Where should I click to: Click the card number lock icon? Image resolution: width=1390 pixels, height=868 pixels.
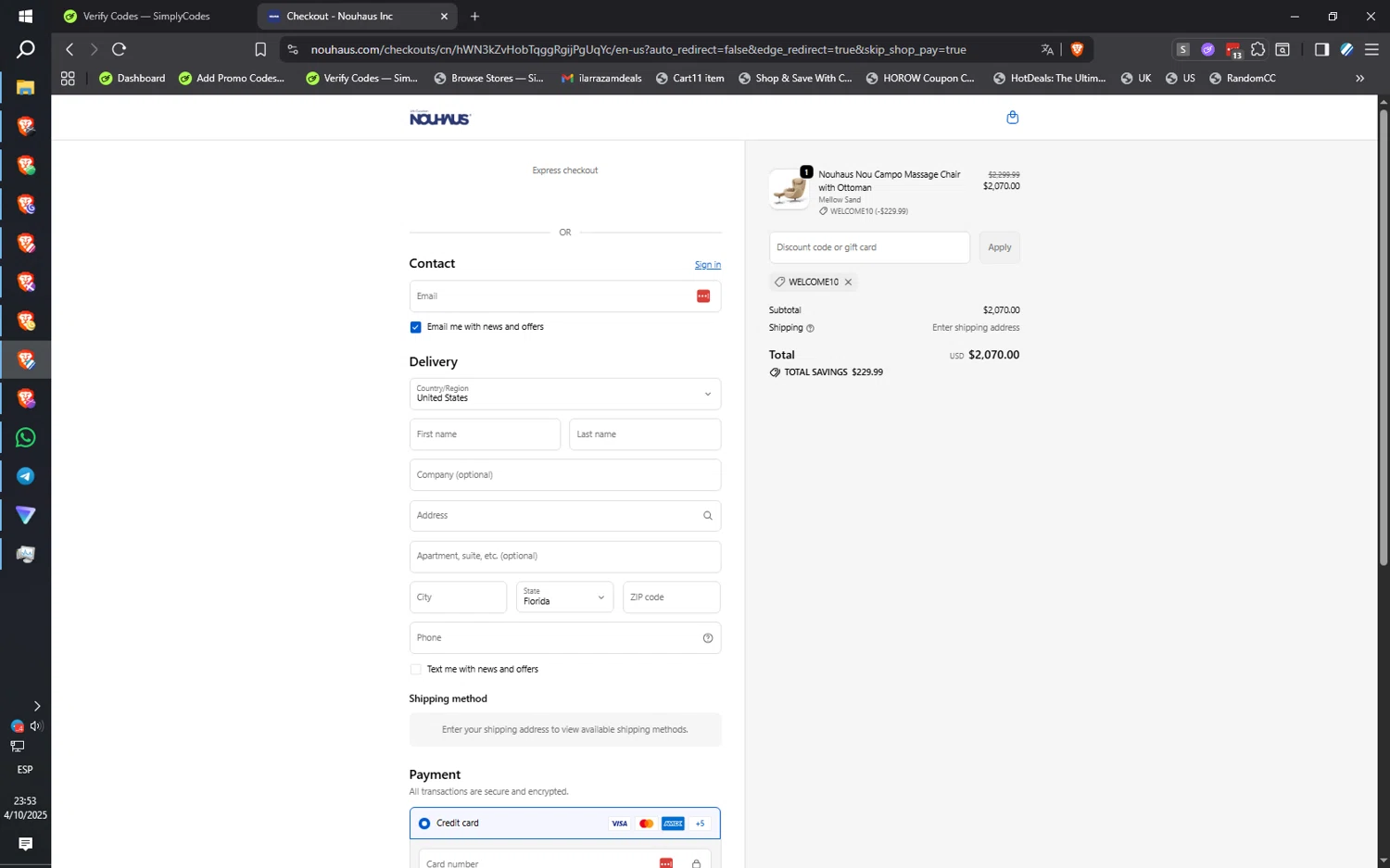[x=696, y=863]
